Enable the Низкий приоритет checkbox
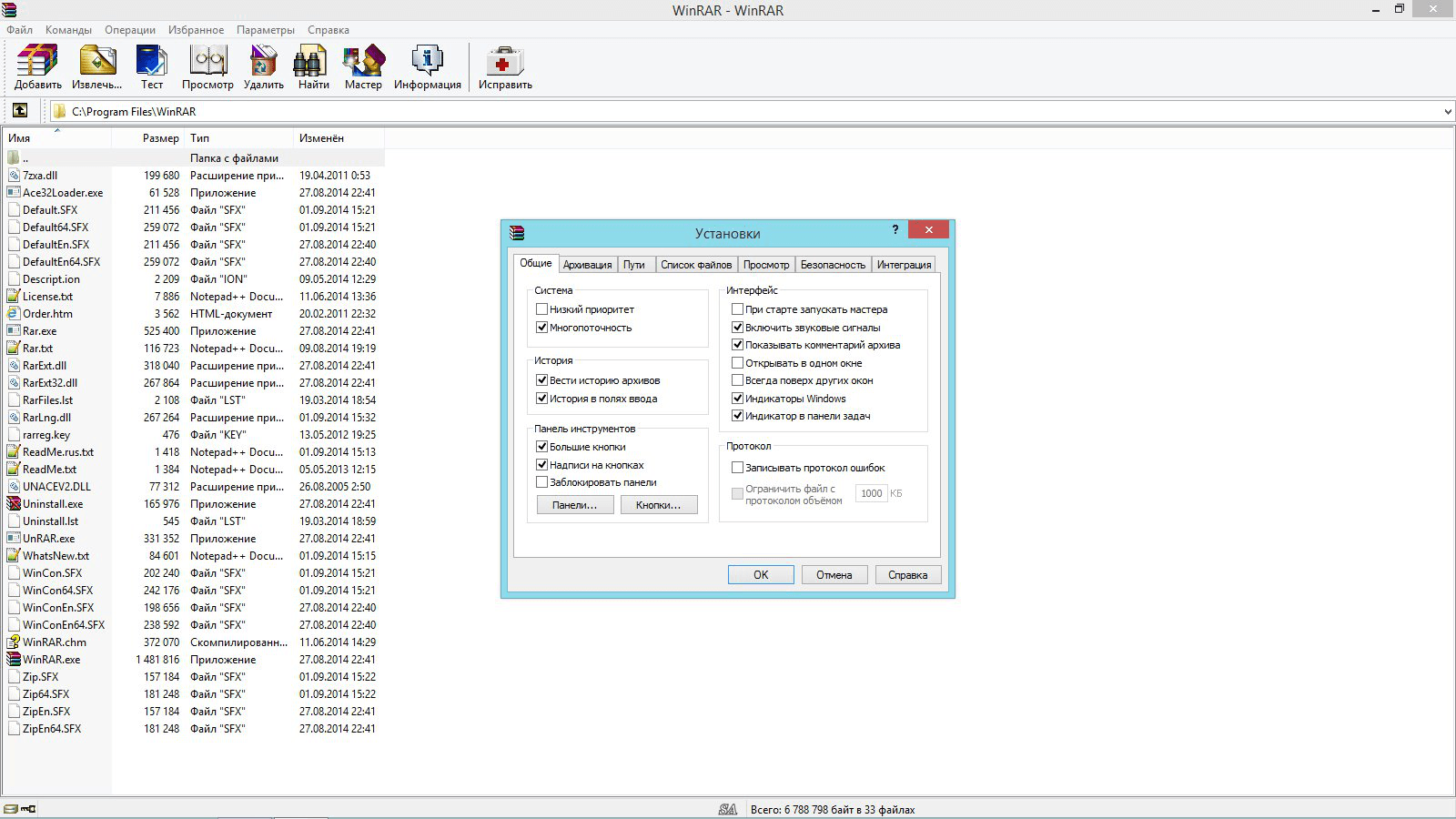Viewport: 1456px width, 819px height. 541,308
